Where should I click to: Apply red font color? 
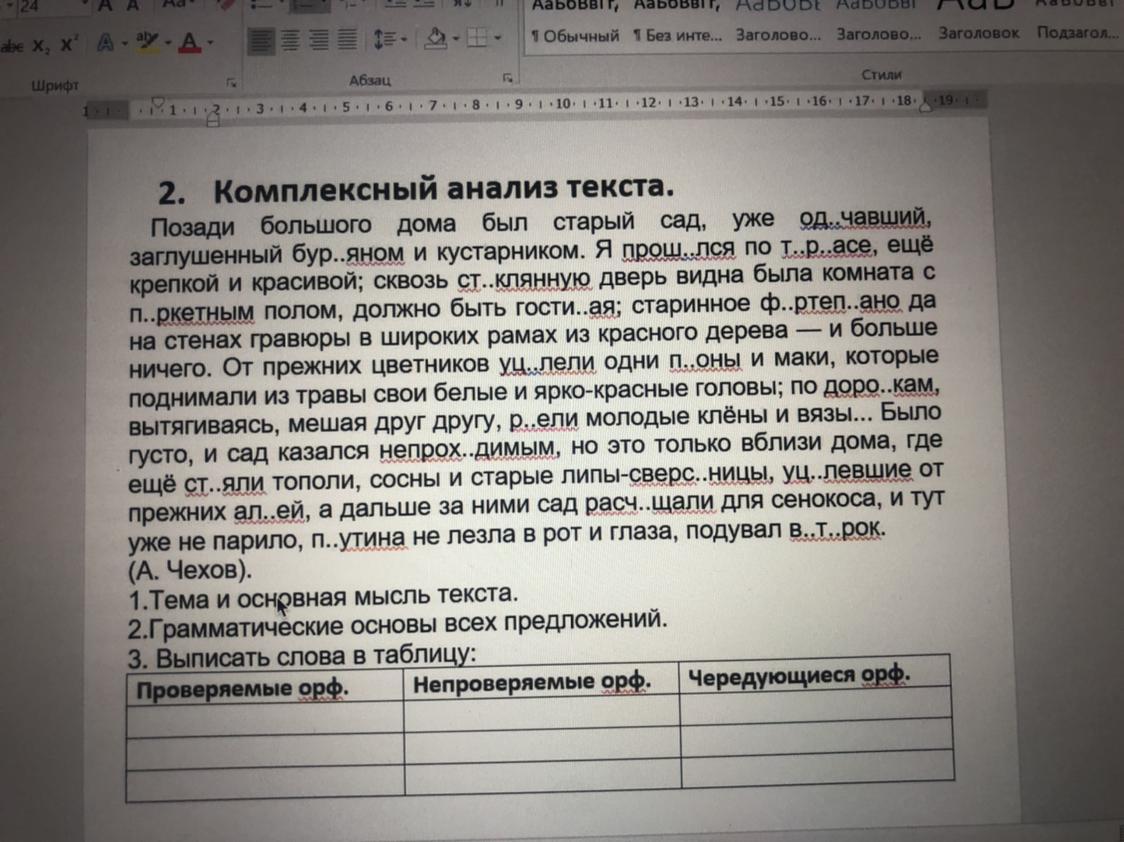[x=189, y=43]
